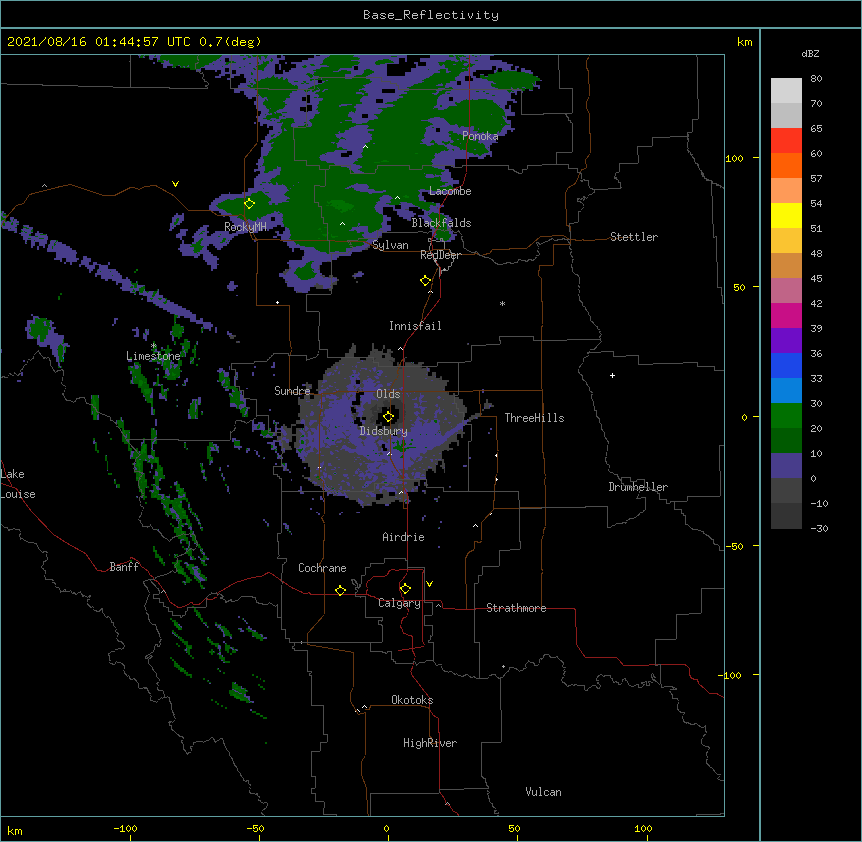Select the Sundre city label

(292, 391)
